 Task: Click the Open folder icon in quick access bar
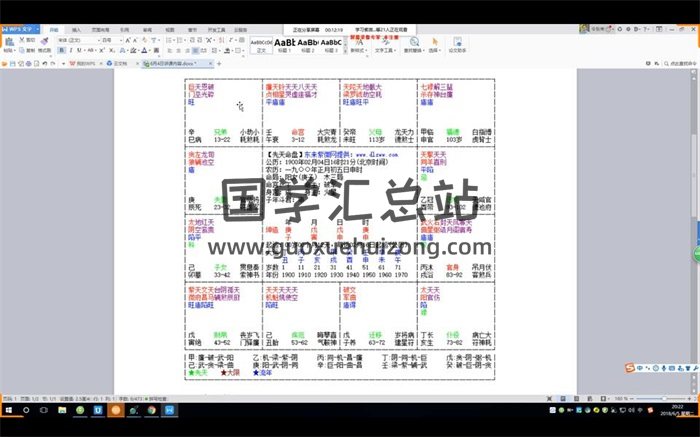tap(5, 64)
